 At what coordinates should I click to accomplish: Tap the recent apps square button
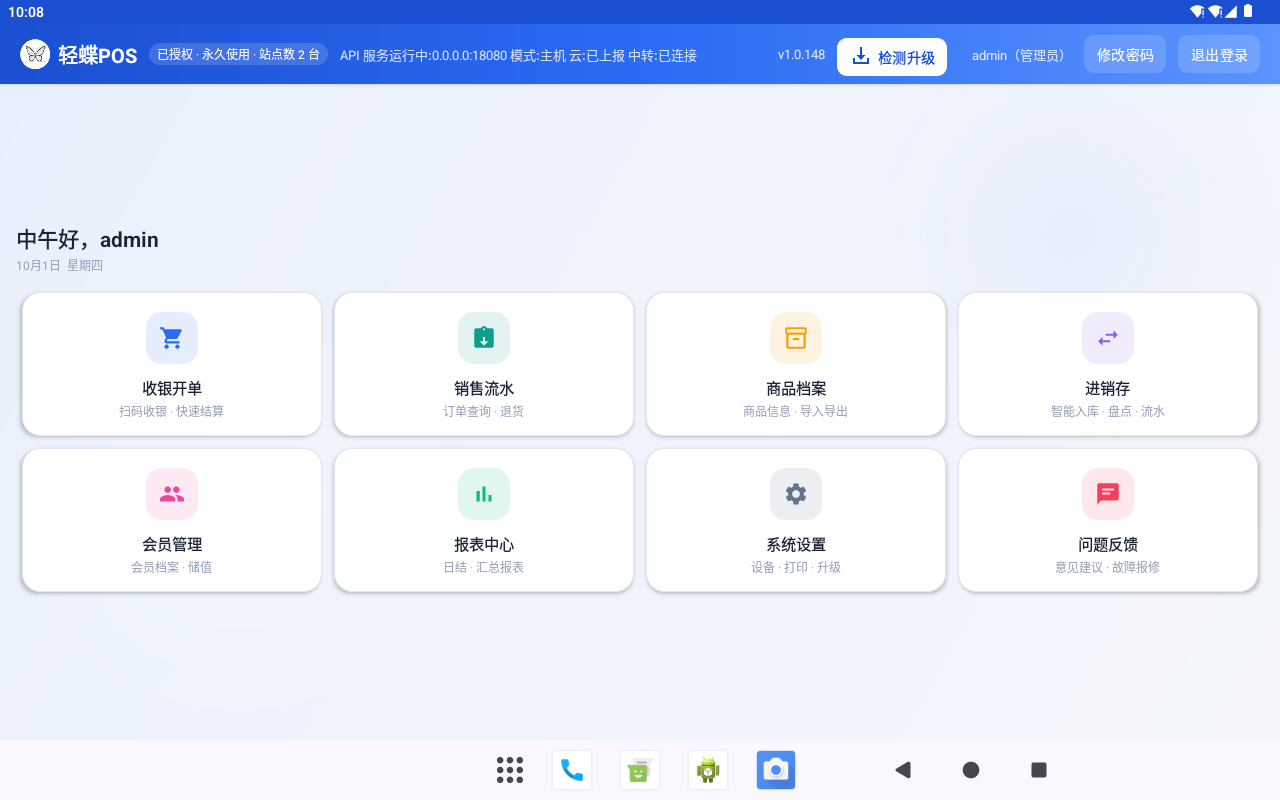click(1039, 770)
